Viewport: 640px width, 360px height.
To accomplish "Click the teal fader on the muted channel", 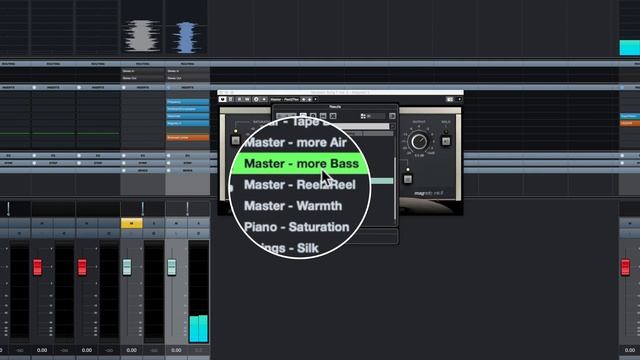I will [127, 267].
